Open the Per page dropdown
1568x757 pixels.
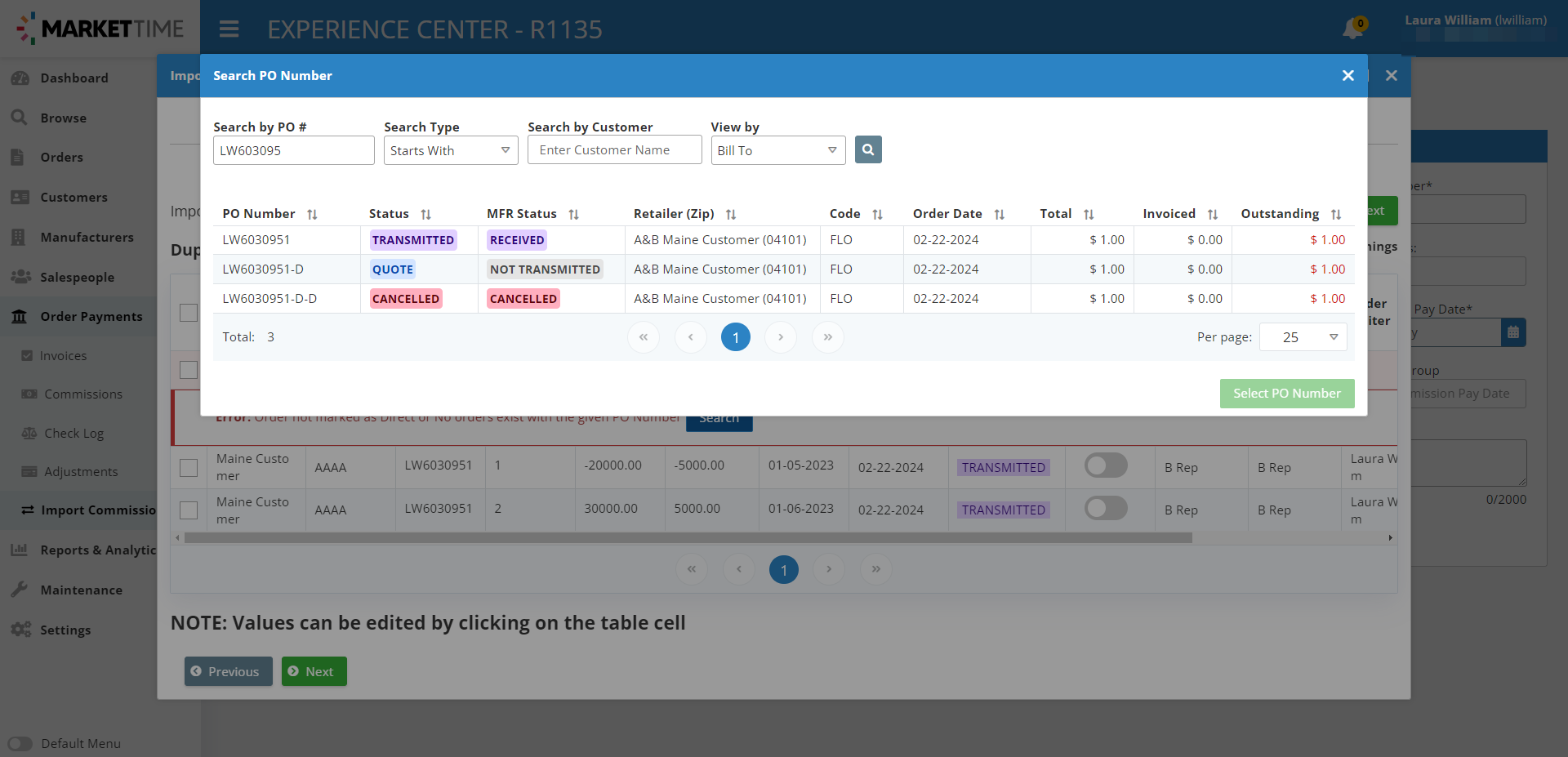pyautogui.click(x=1303, y=337)
